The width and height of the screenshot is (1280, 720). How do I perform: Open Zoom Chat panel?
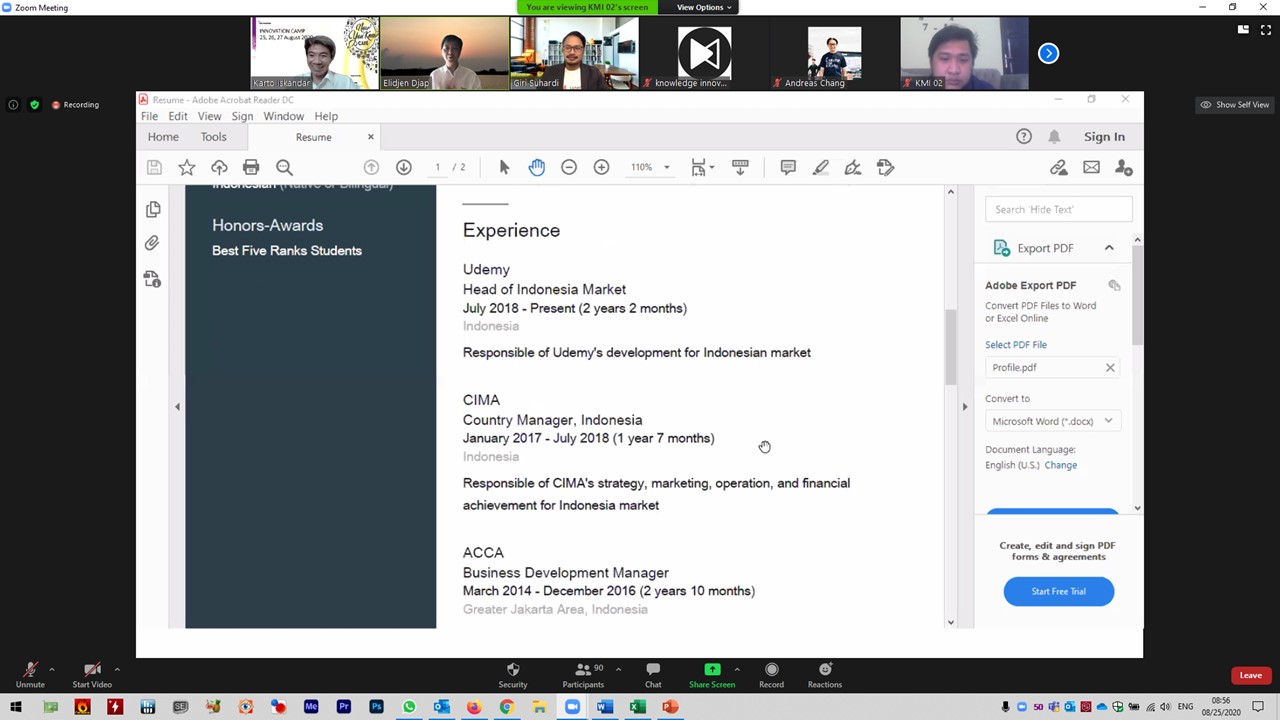(653, 675)
